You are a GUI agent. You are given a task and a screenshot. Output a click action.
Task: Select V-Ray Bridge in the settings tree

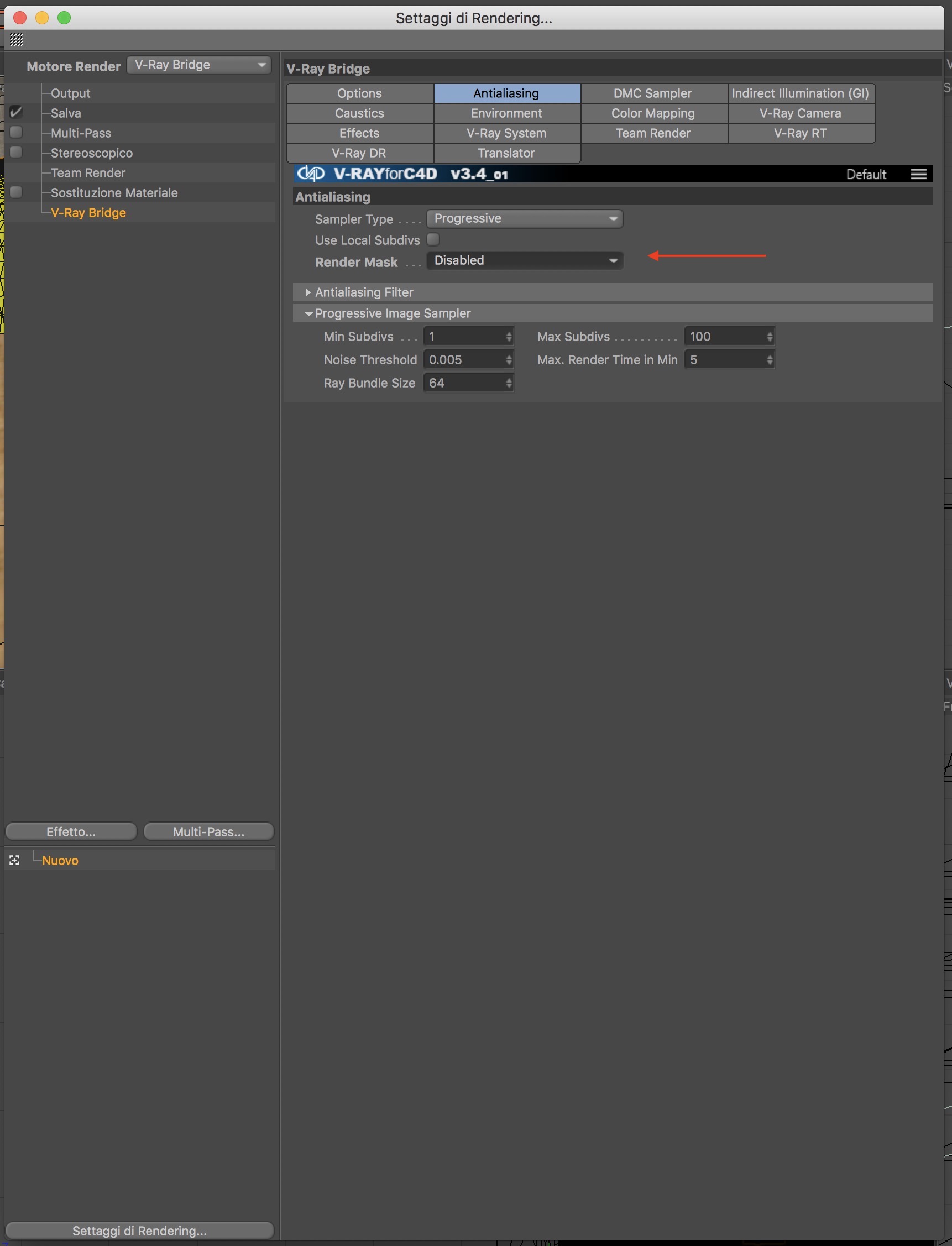88,212
